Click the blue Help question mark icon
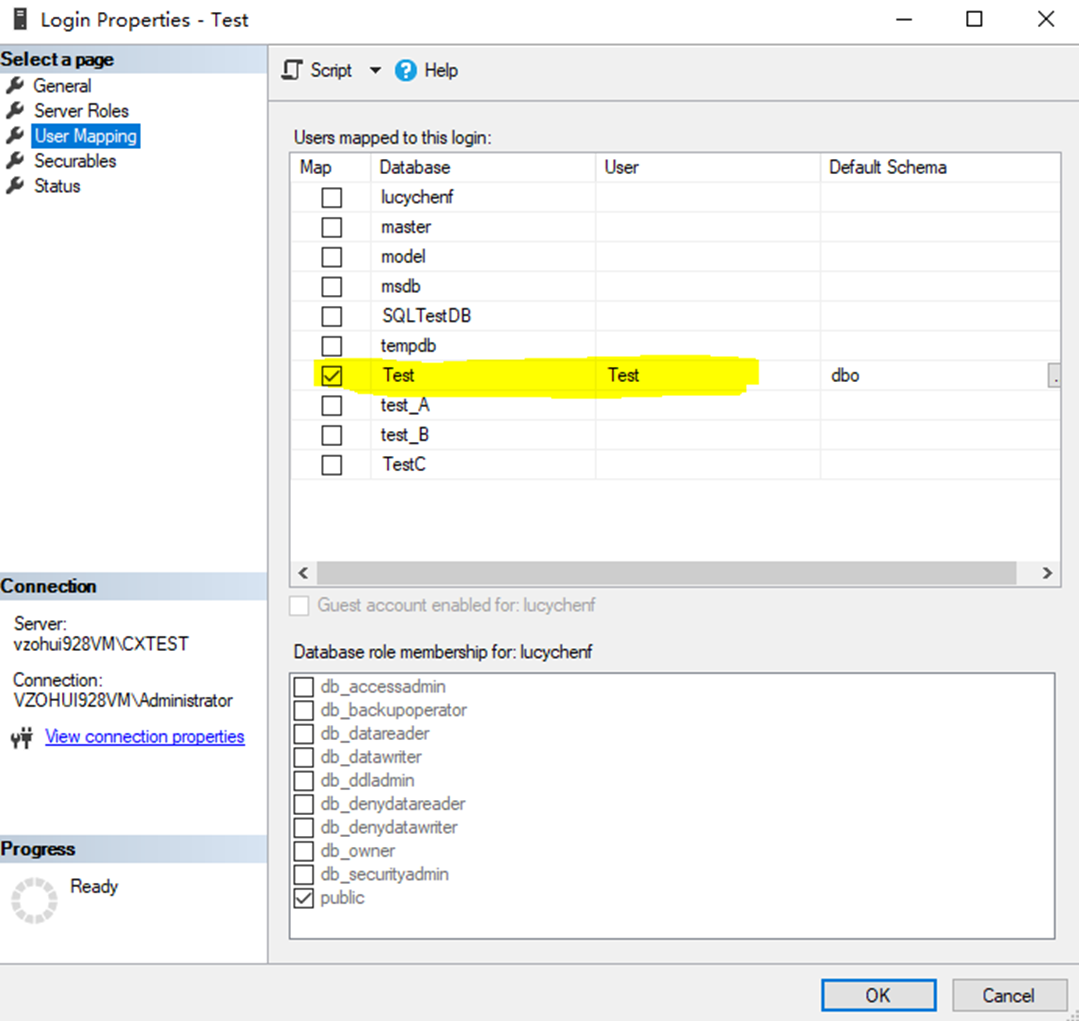 click(405, 70)
